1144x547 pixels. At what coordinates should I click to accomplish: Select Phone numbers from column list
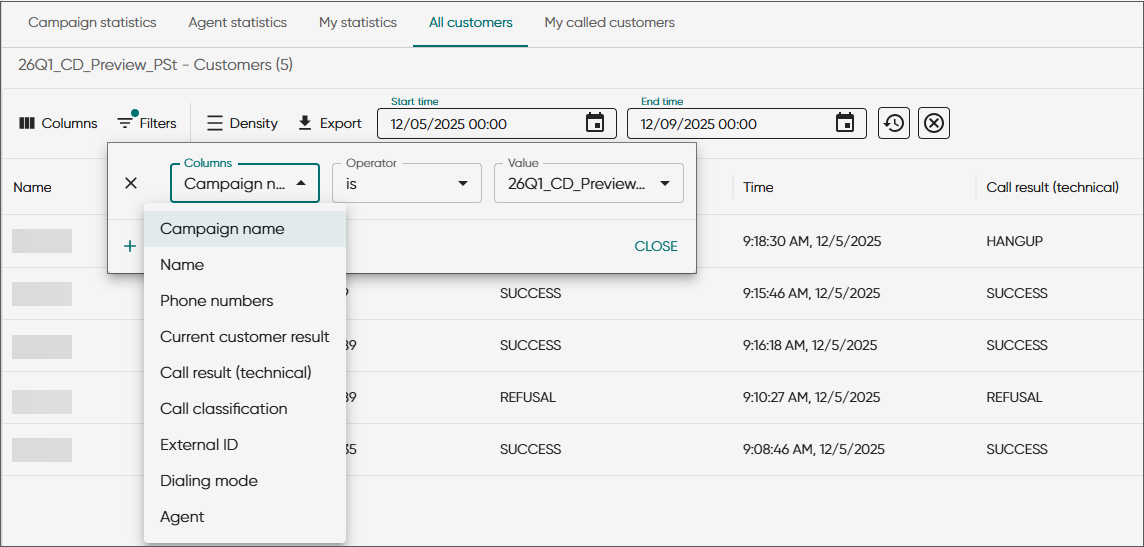point(217,301)
